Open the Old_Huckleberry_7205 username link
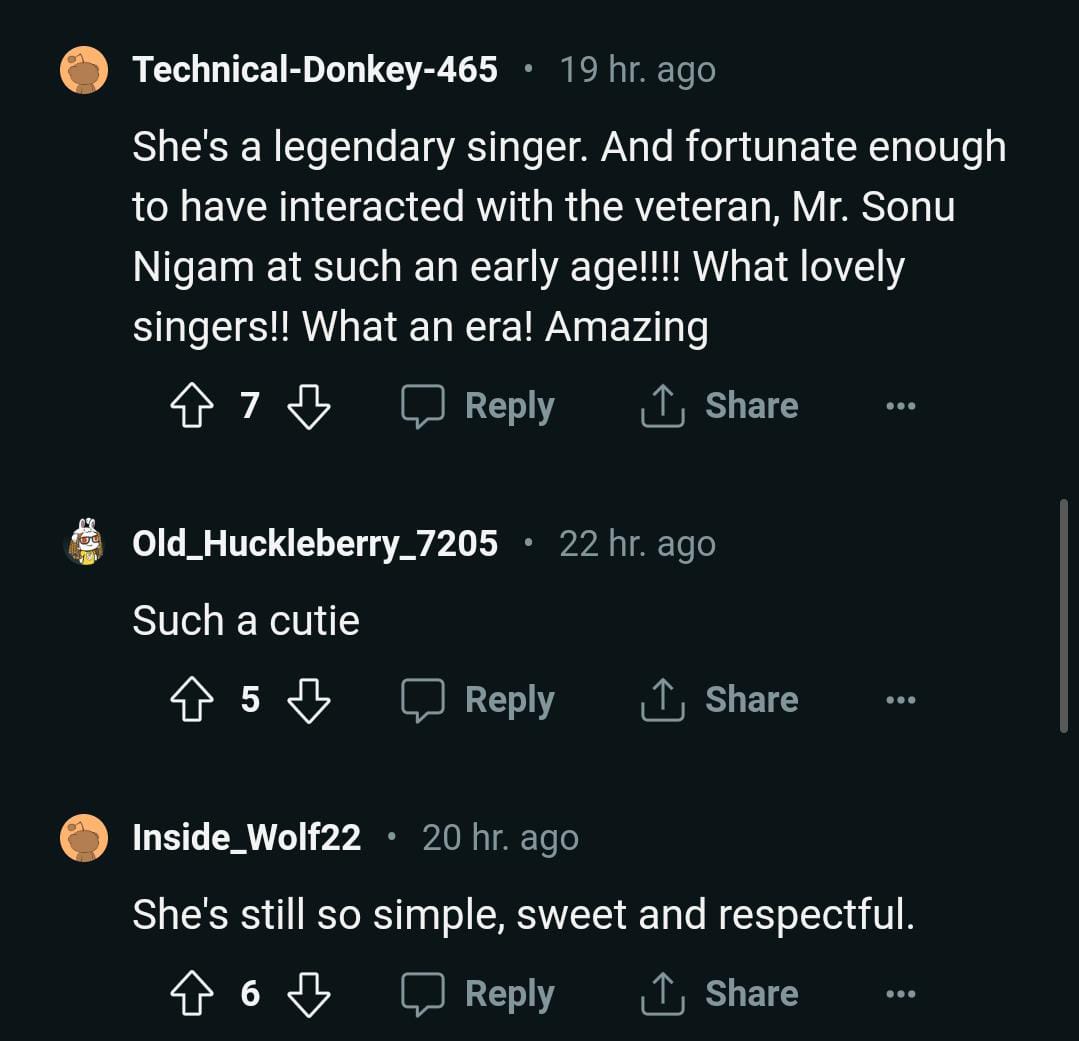 pos(315,543)
